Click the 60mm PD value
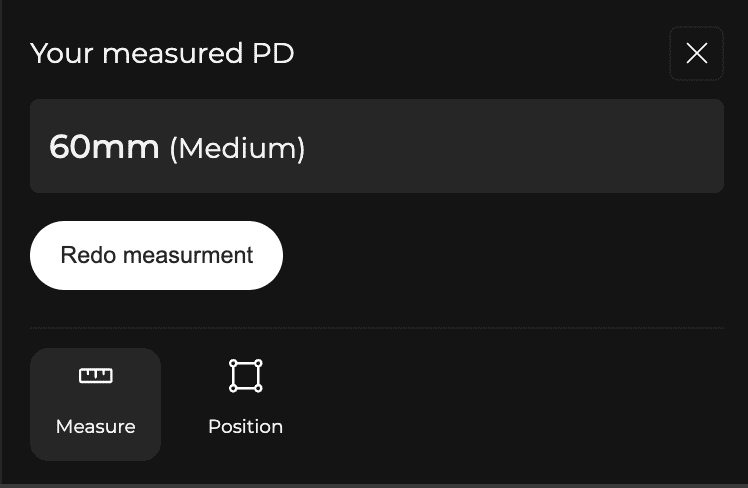The image size is (748, 488). (104, 148)
